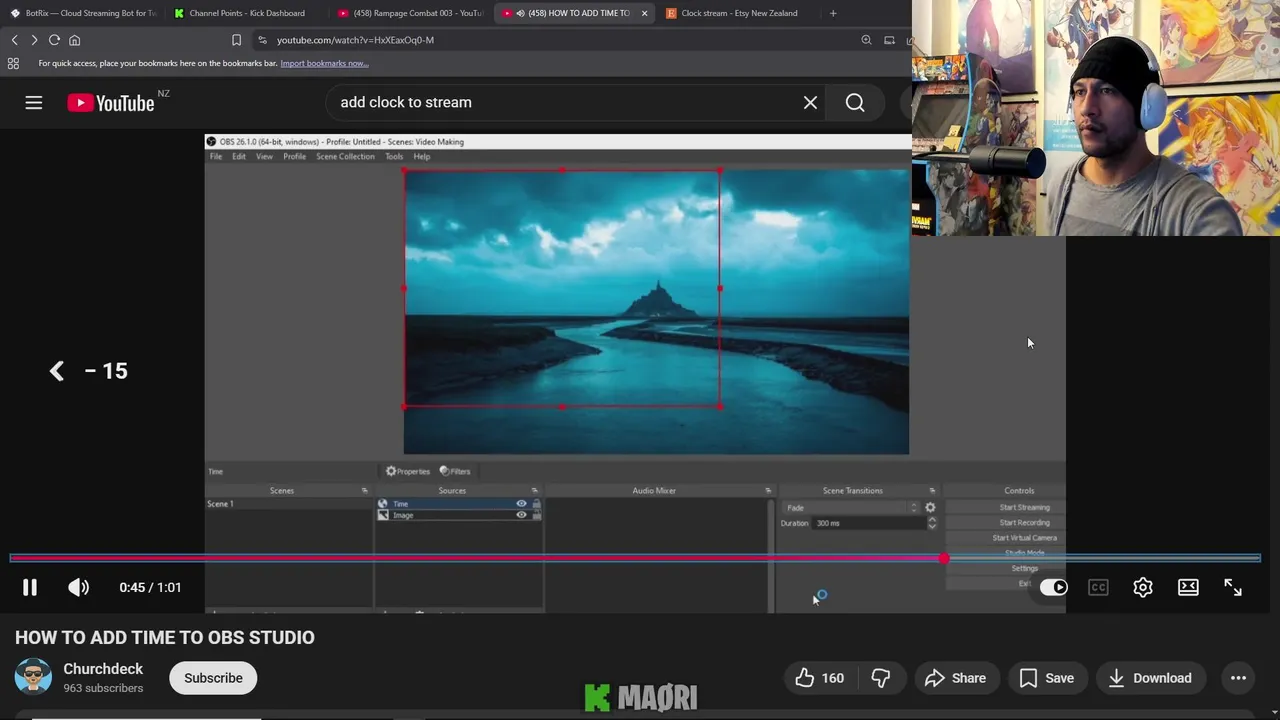Open Filters for the Time source
This screenshot has height=720, width=1280.
pos(455,471)
